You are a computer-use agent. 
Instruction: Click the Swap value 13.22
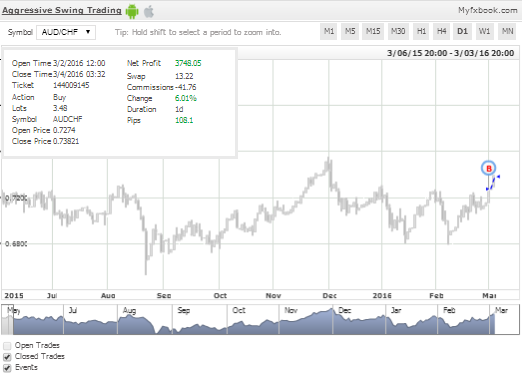tap(184, 76)
